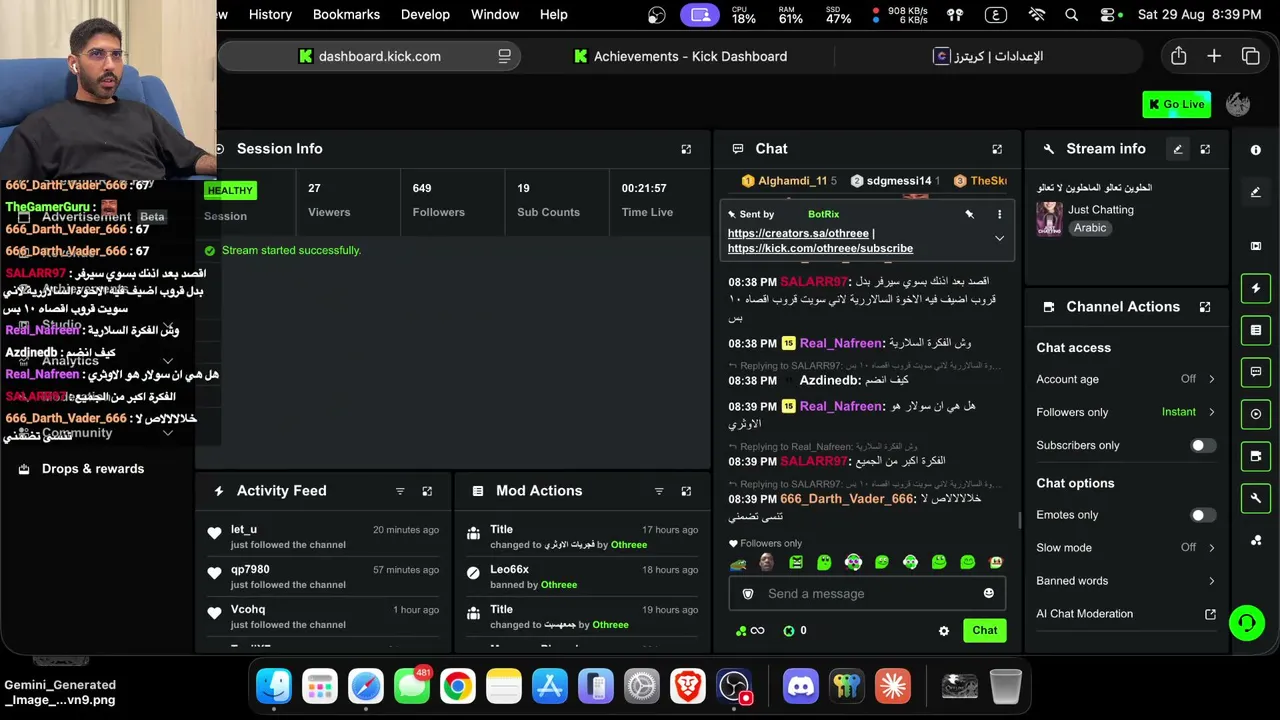The image size is (1280, 720).
Task: Expand the Channel Actions panel
Action: click(1205, 307)
